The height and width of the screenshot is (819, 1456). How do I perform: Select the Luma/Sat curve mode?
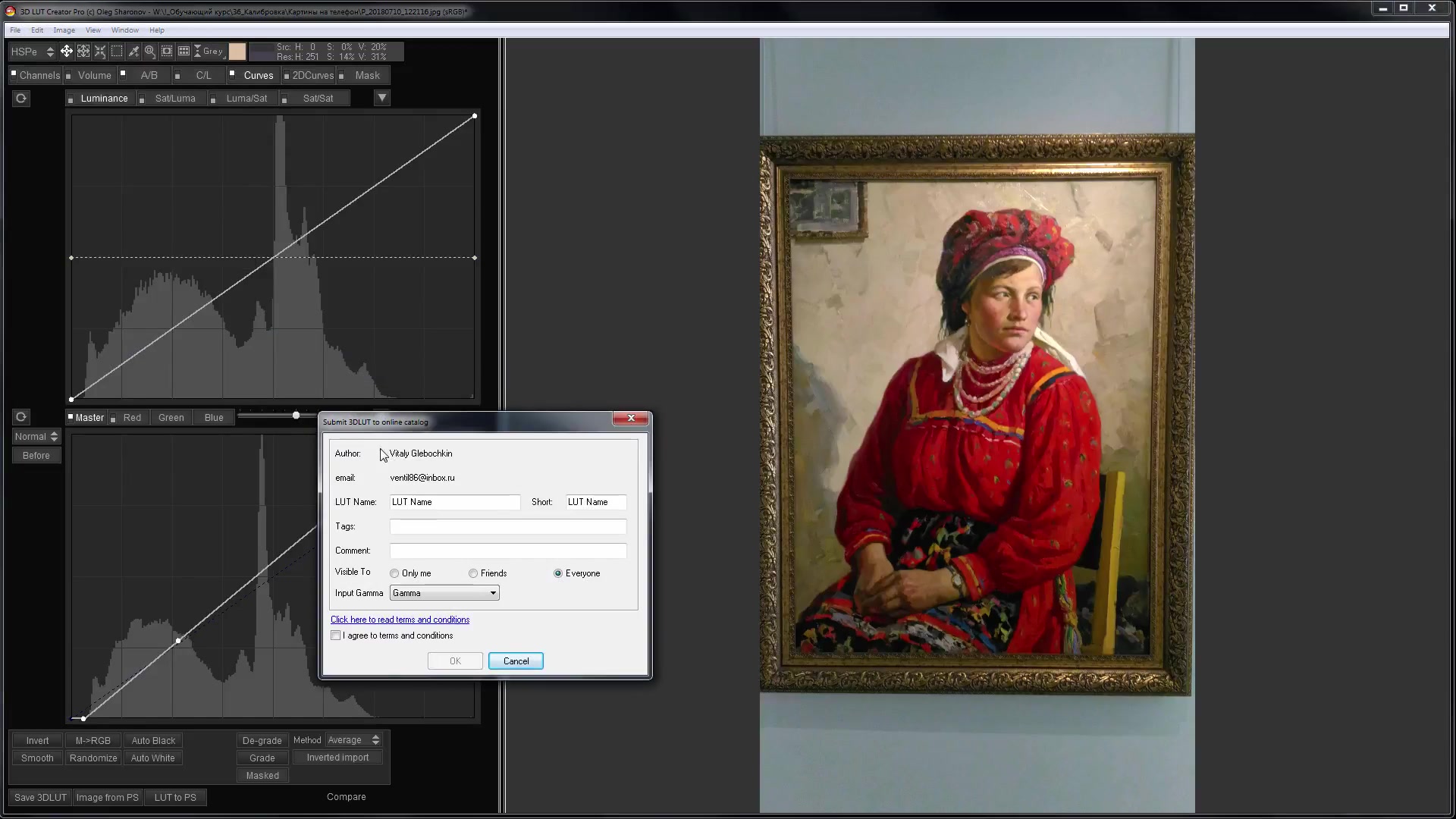[246, 97]
